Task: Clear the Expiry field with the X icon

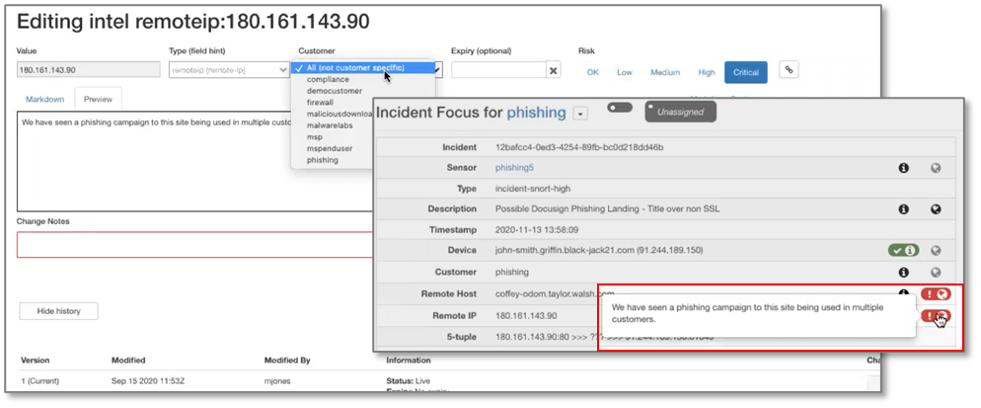Action: pos(554,70)
